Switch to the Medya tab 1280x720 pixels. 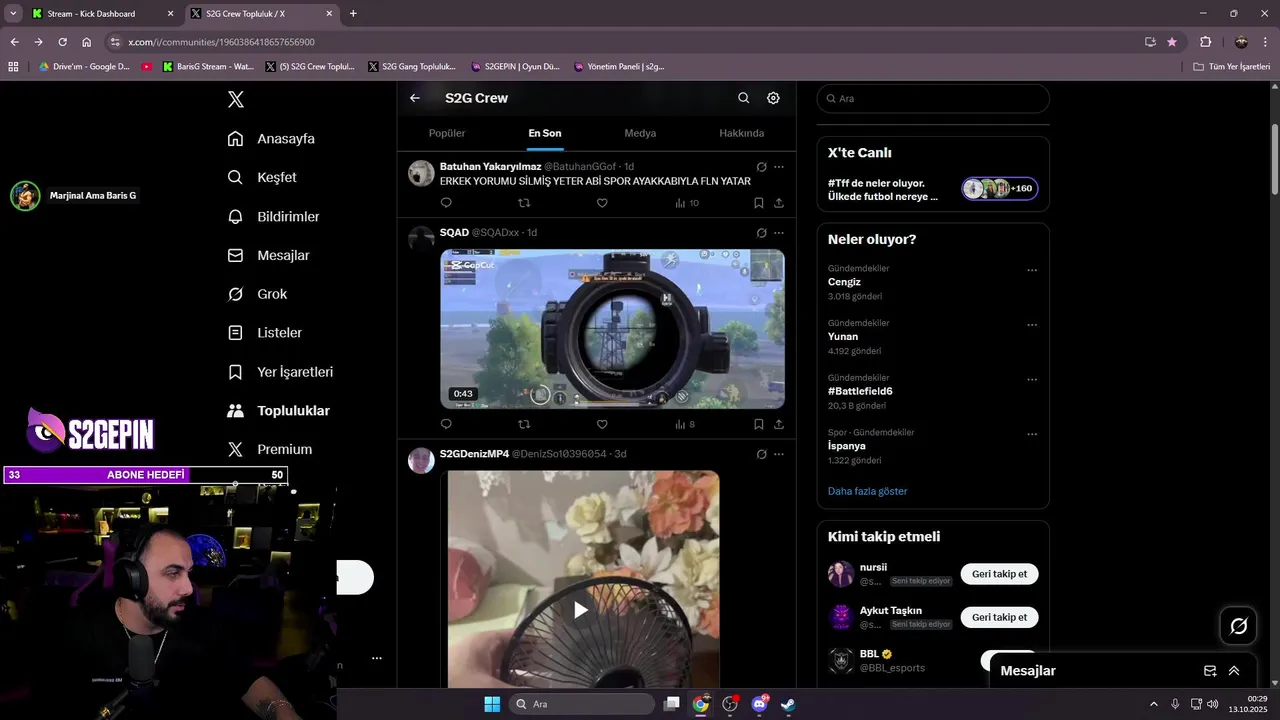[x=640, y=133]
